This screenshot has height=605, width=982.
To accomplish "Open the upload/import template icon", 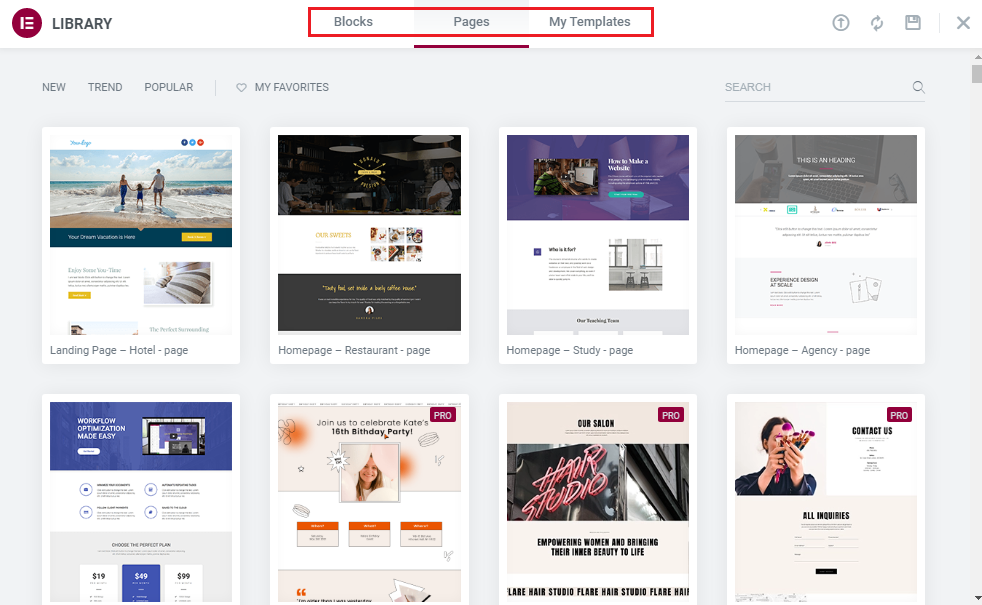I will pos(840,23).
